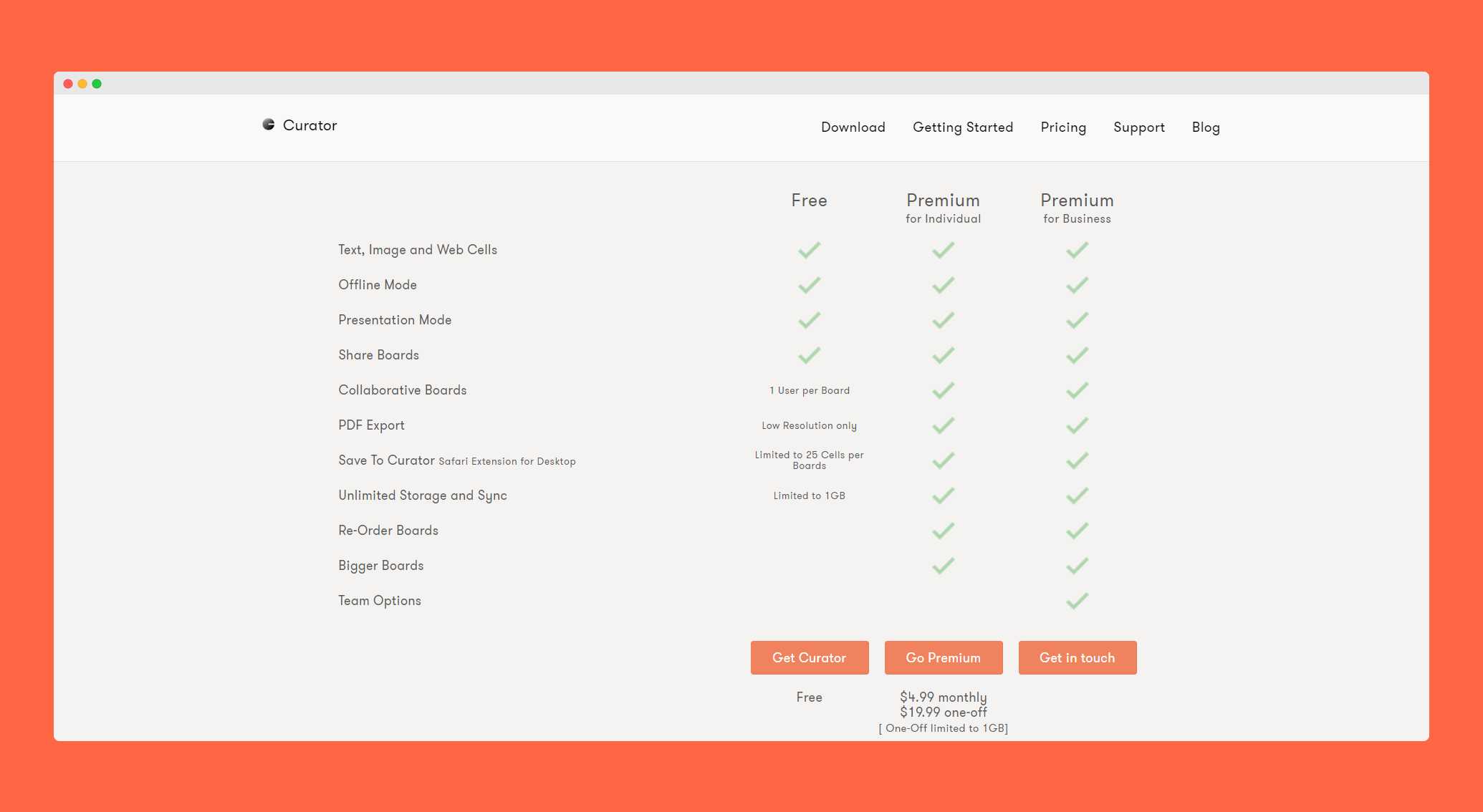1483x812 pixels.
Task: Click 'Text, Image and Web Cells' label
Action: click(x=418, y=250)
